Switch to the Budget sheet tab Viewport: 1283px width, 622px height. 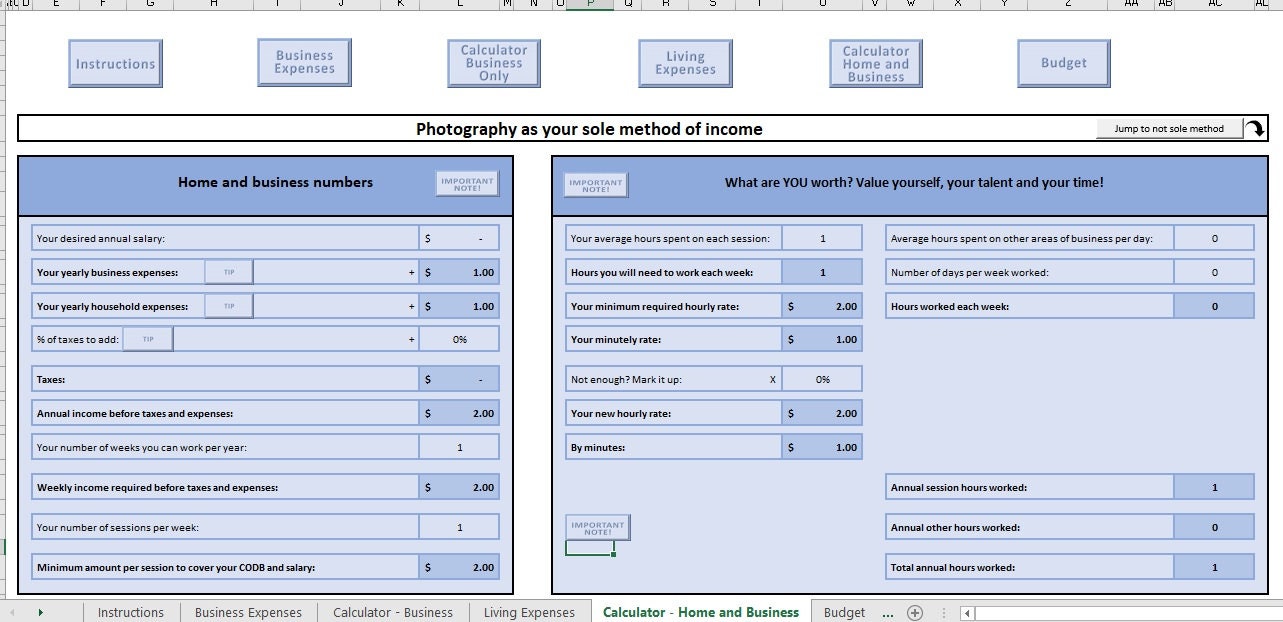[x=845, y=612]
